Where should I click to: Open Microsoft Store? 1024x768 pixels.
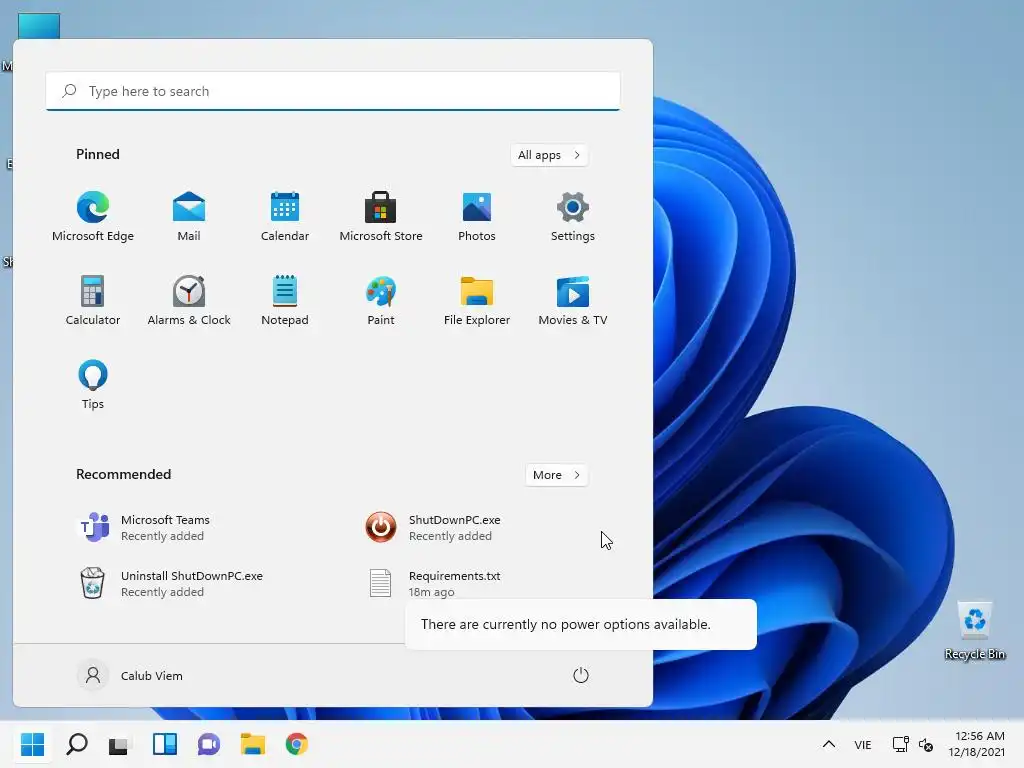pos(381,217)
